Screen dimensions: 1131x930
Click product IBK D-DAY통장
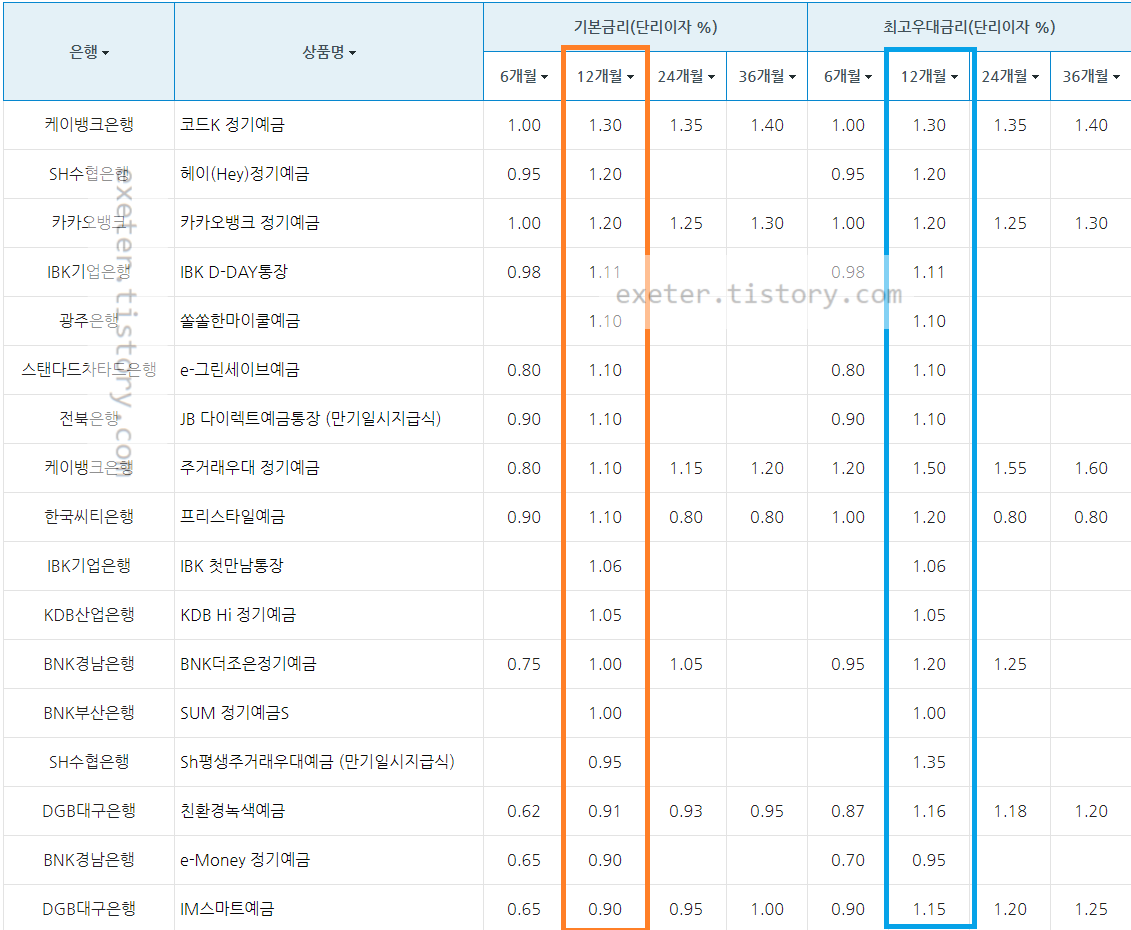coord(234,271)
